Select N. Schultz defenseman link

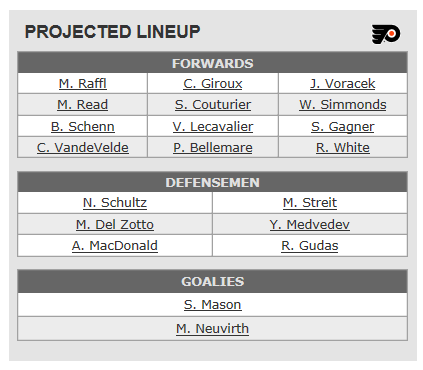pos(115,202)
